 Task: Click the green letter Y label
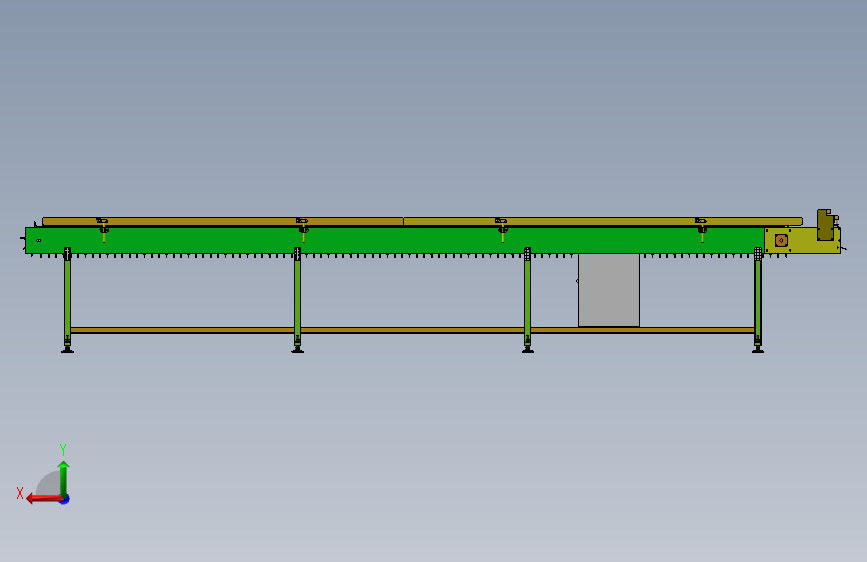[x=63, y=449]
